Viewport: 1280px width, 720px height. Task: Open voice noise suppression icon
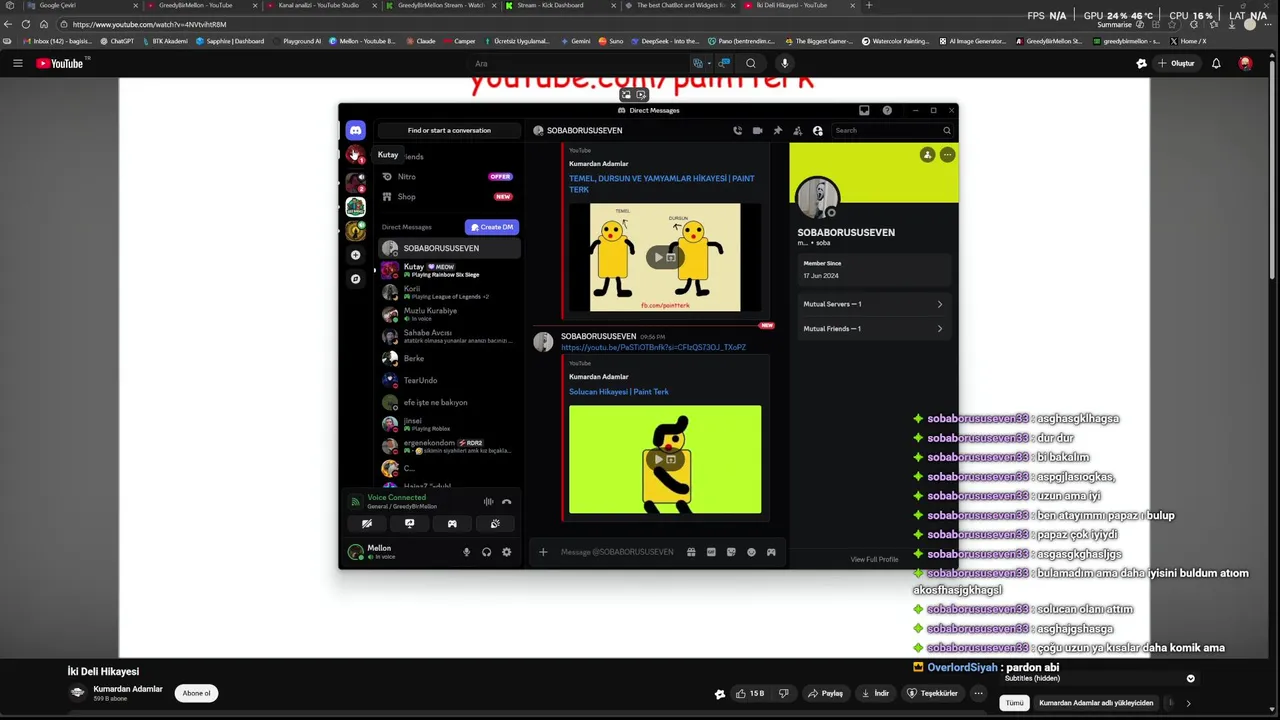coord(488,502)
